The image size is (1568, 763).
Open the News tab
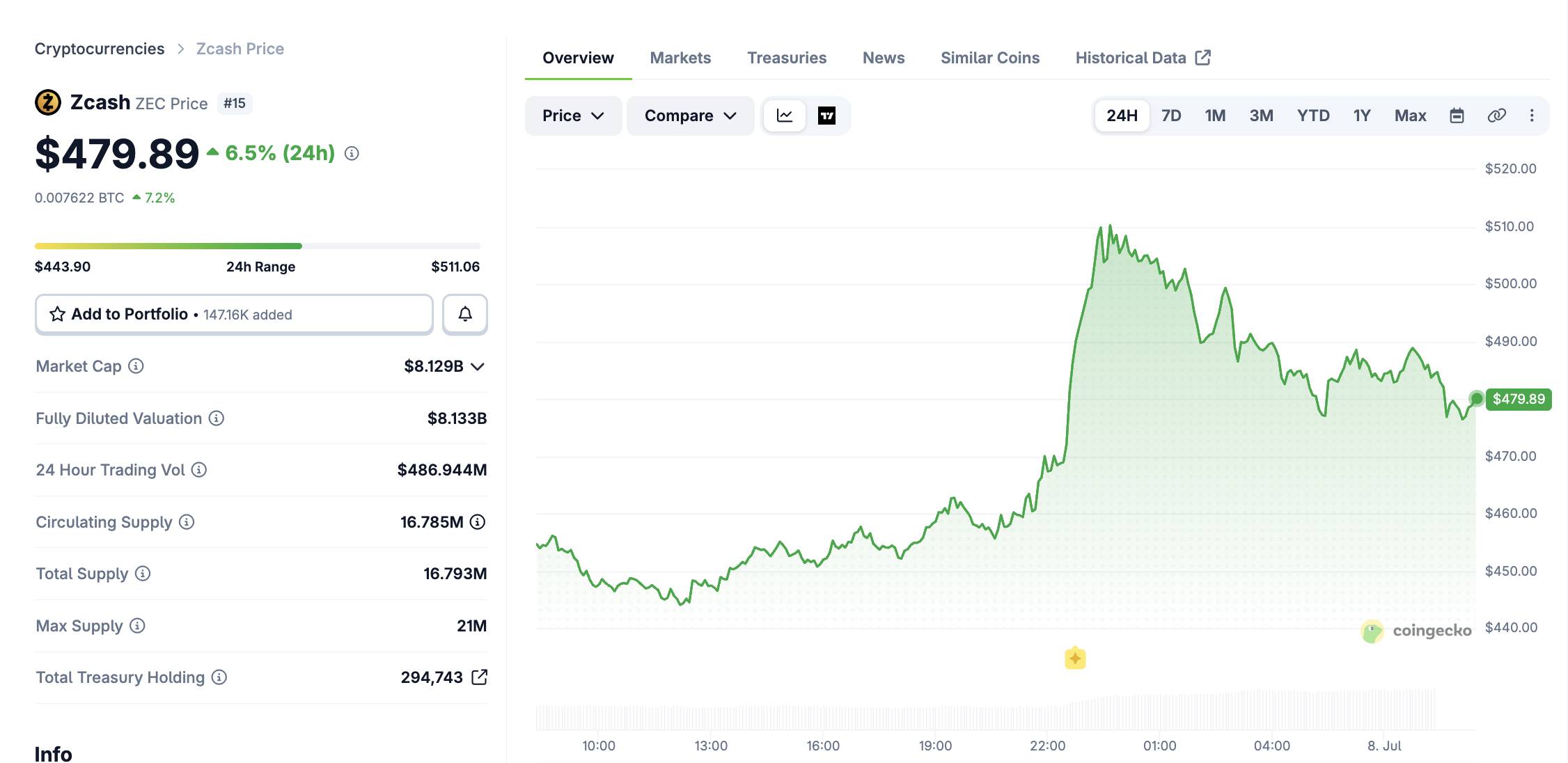[884, 58]
